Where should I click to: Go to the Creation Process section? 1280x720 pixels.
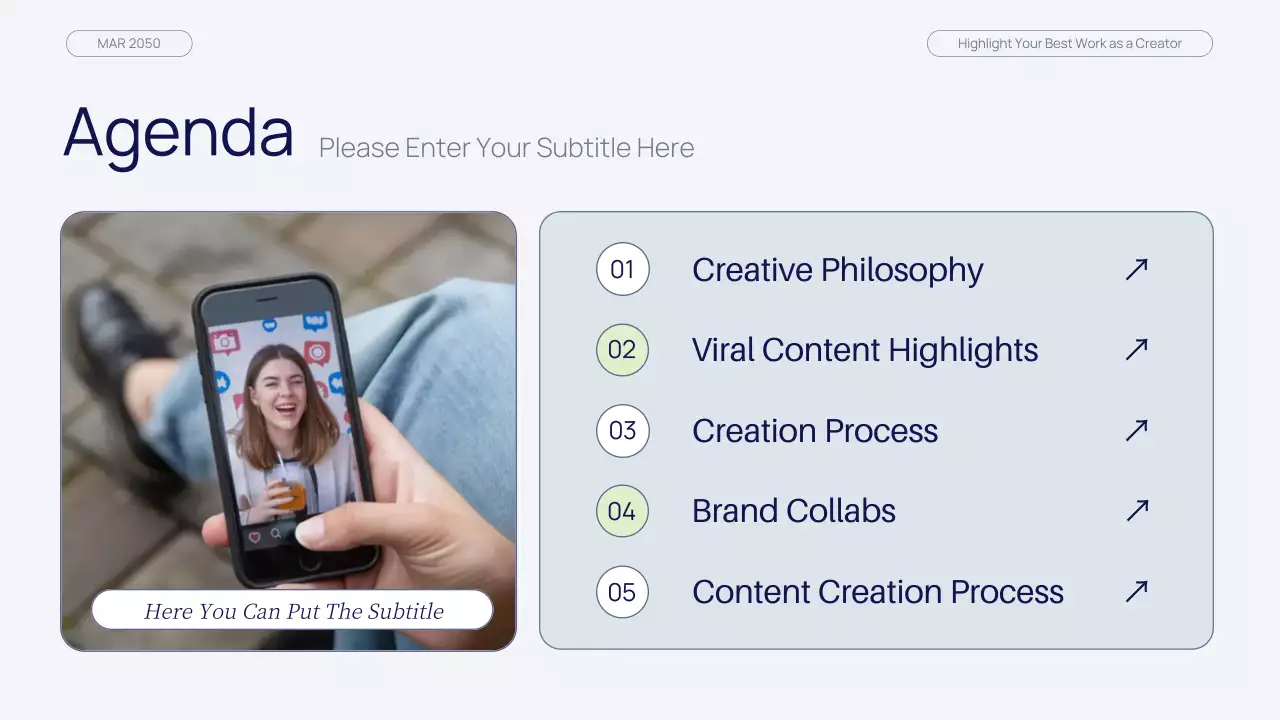(x=815, y=431)
